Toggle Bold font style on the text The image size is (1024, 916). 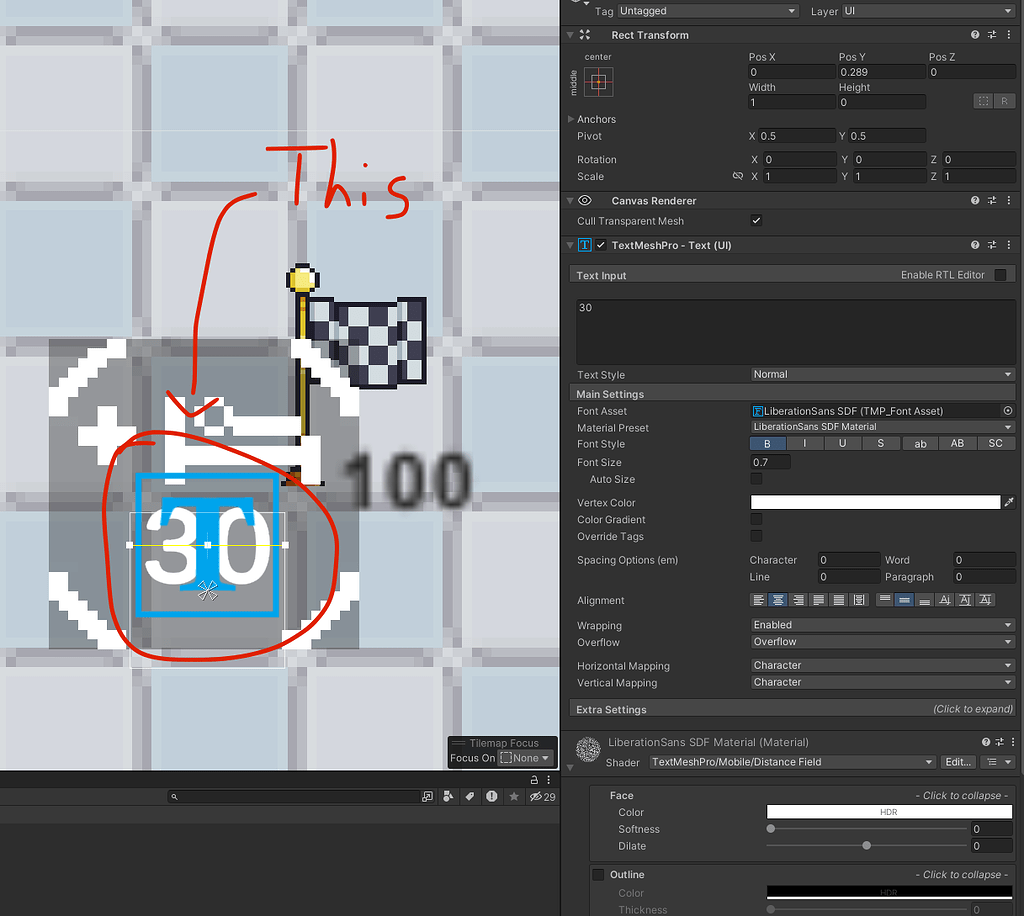click(767, 443)
